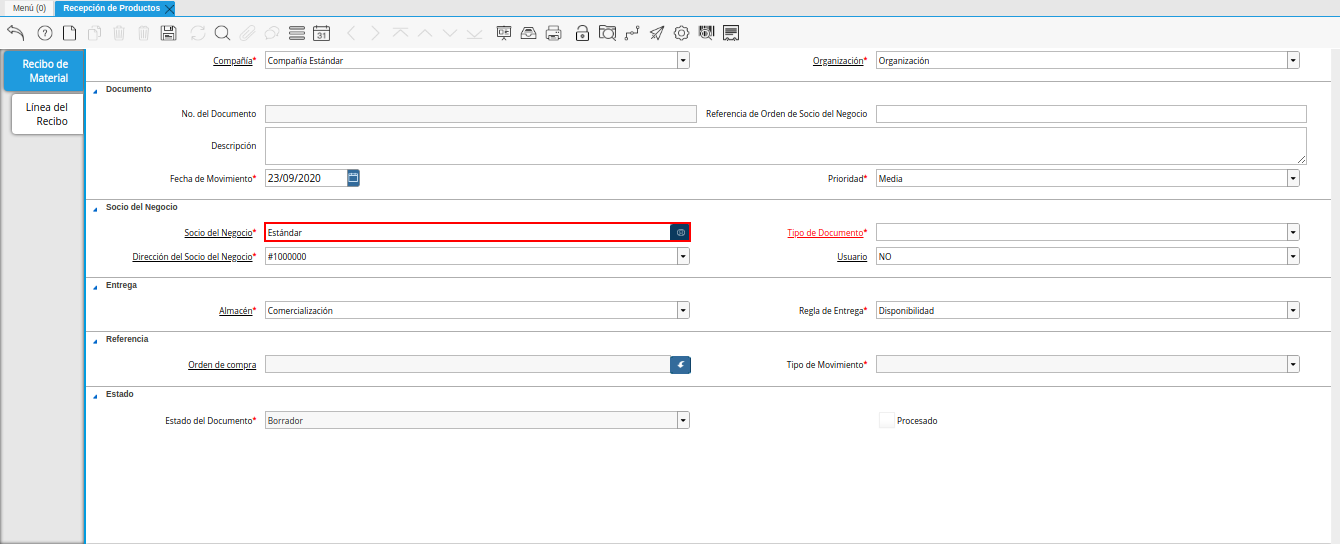1340x544 pixels.
Task: Open the workflow nodes icon
Action: click(632, 33)
